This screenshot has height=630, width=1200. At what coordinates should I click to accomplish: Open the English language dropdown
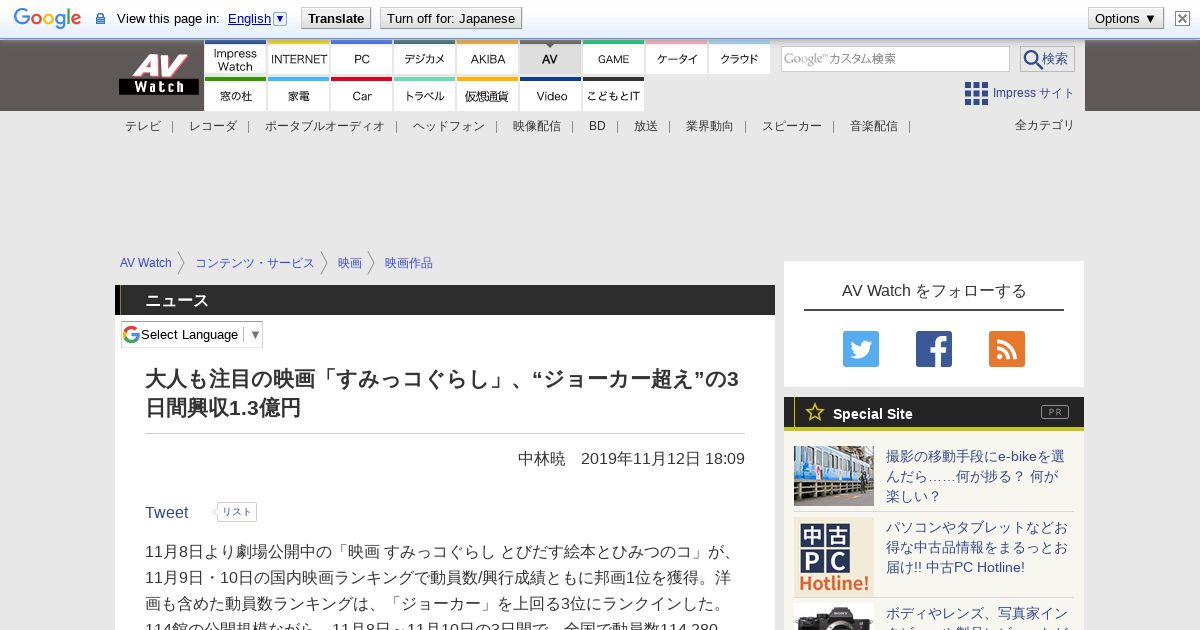point(257,18)
